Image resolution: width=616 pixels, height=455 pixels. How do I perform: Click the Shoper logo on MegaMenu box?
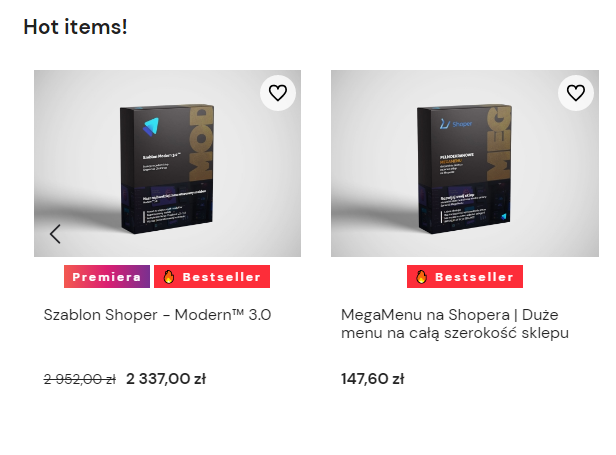click(x=456, y=124)
